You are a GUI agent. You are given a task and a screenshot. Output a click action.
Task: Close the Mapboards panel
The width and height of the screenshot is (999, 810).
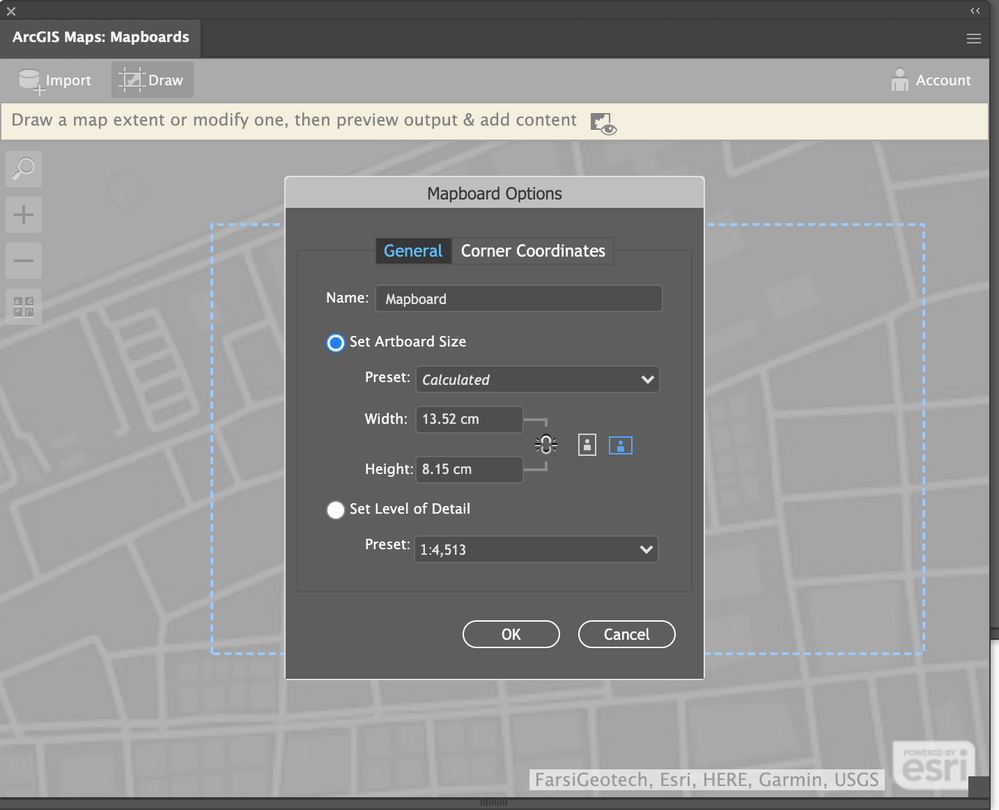coord(11,11)
